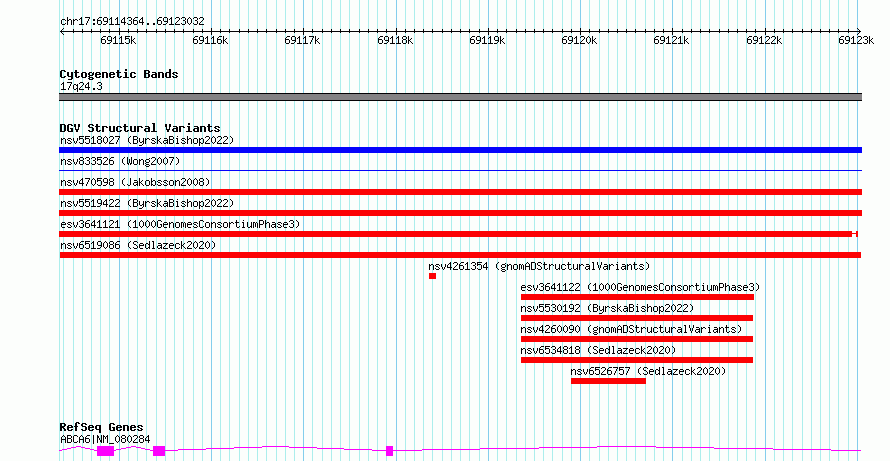Click the 69116k ruler tick label
The height and width of the screenshot is (461, 890).
click(x=211, y=40)
